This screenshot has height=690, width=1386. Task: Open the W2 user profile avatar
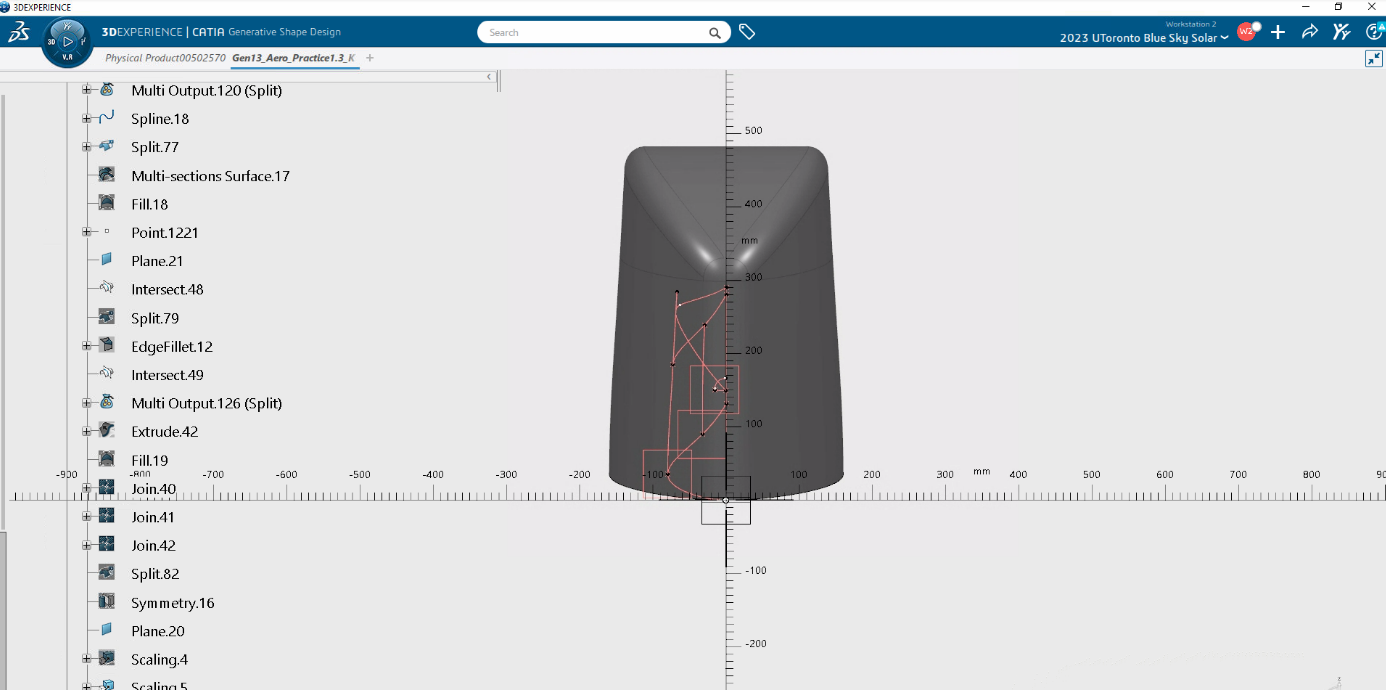click(x=1246, y=32)
